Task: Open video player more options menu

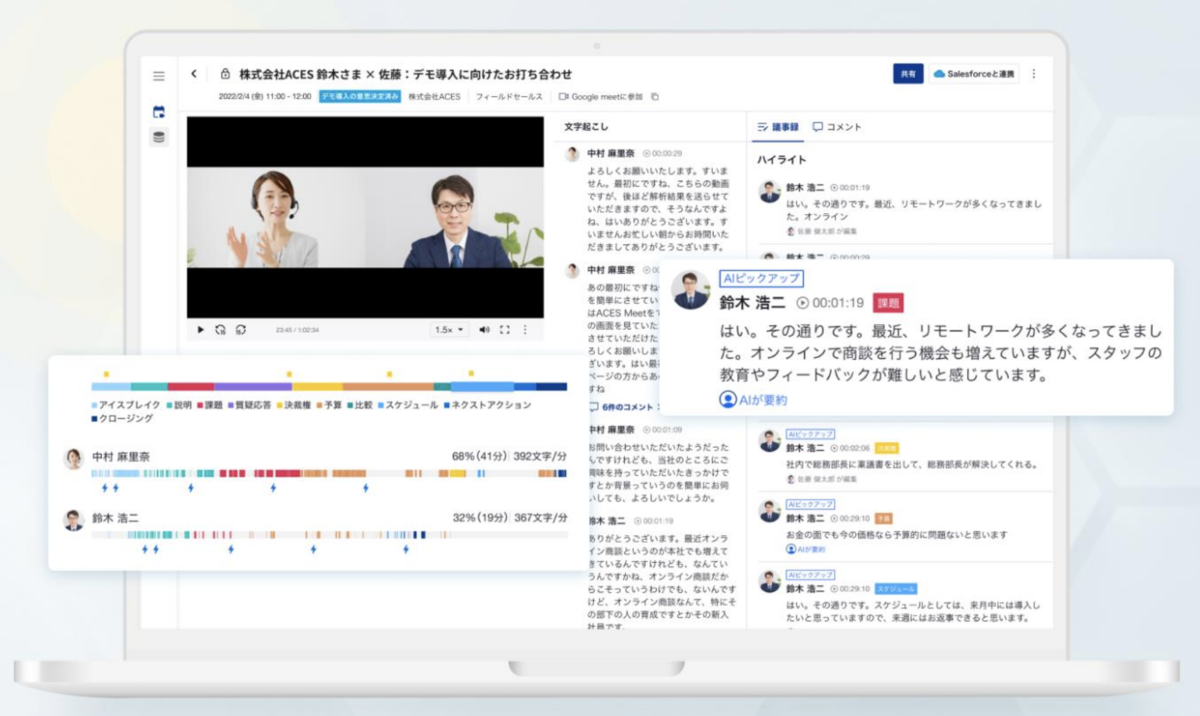Action: click(x=525, y=329)
